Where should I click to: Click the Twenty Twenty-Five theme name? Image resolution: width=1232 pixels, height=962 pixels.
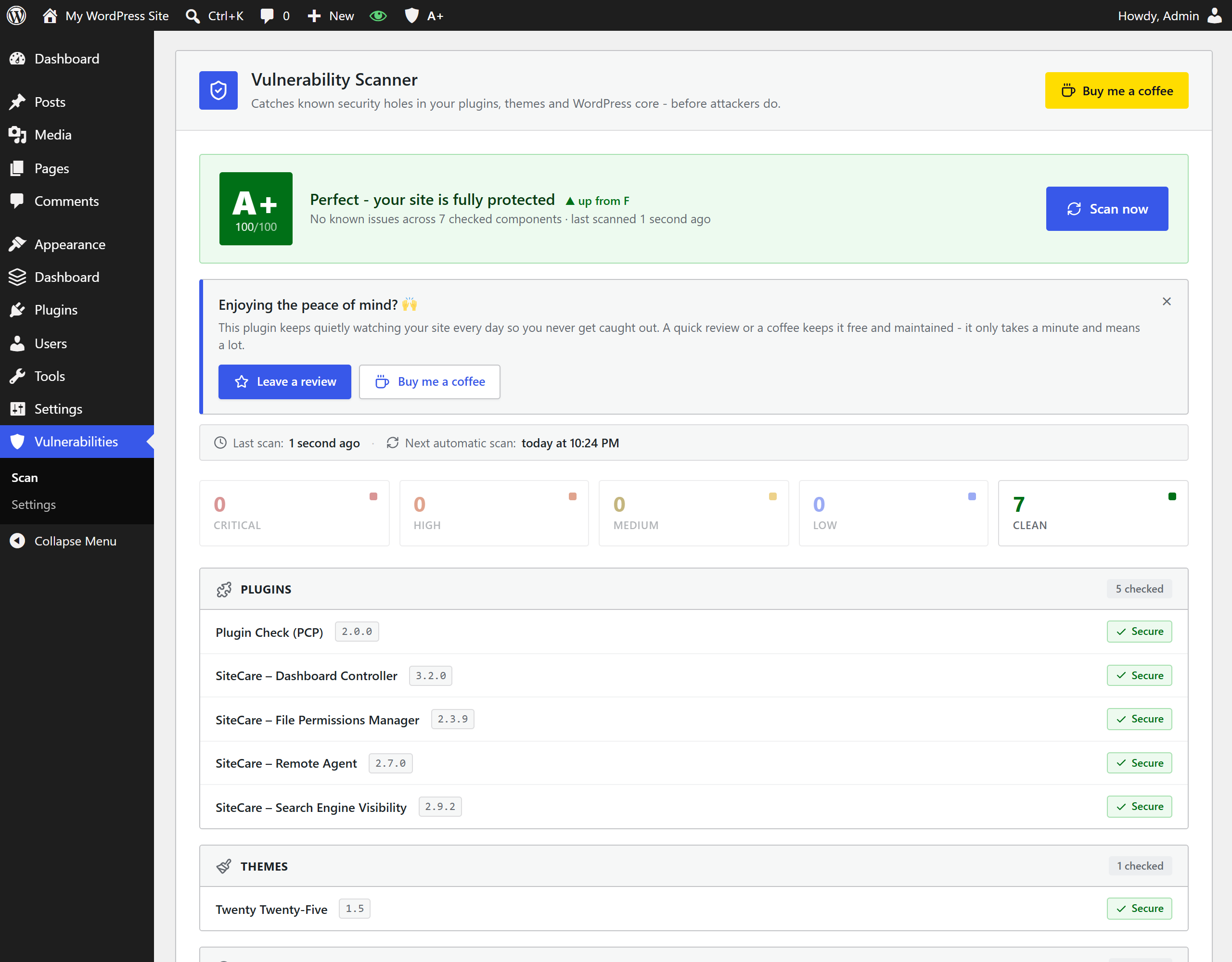(271, 909)
